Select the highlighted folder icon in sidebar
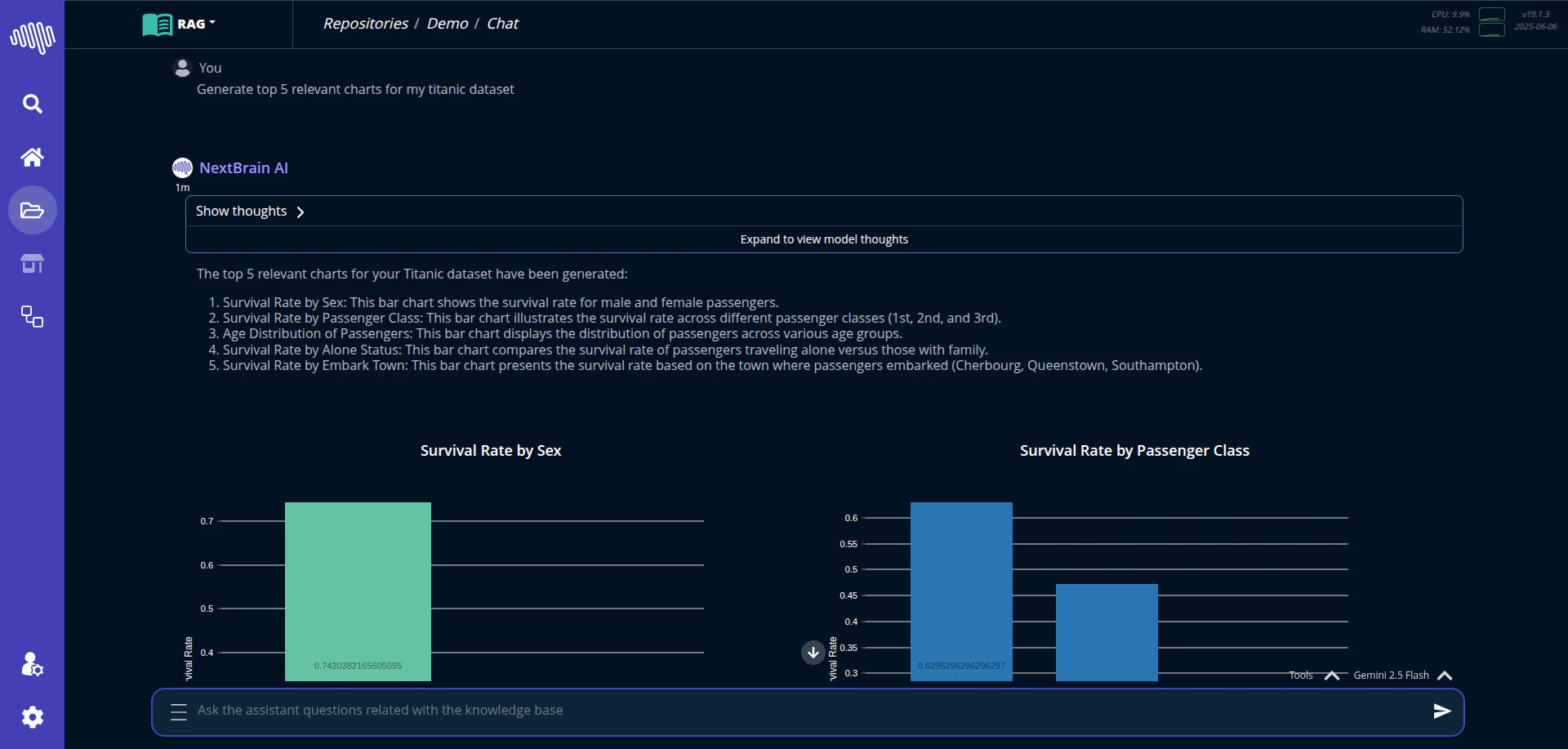This screenshot has width=1568, height=749. (x=33, y=210)
